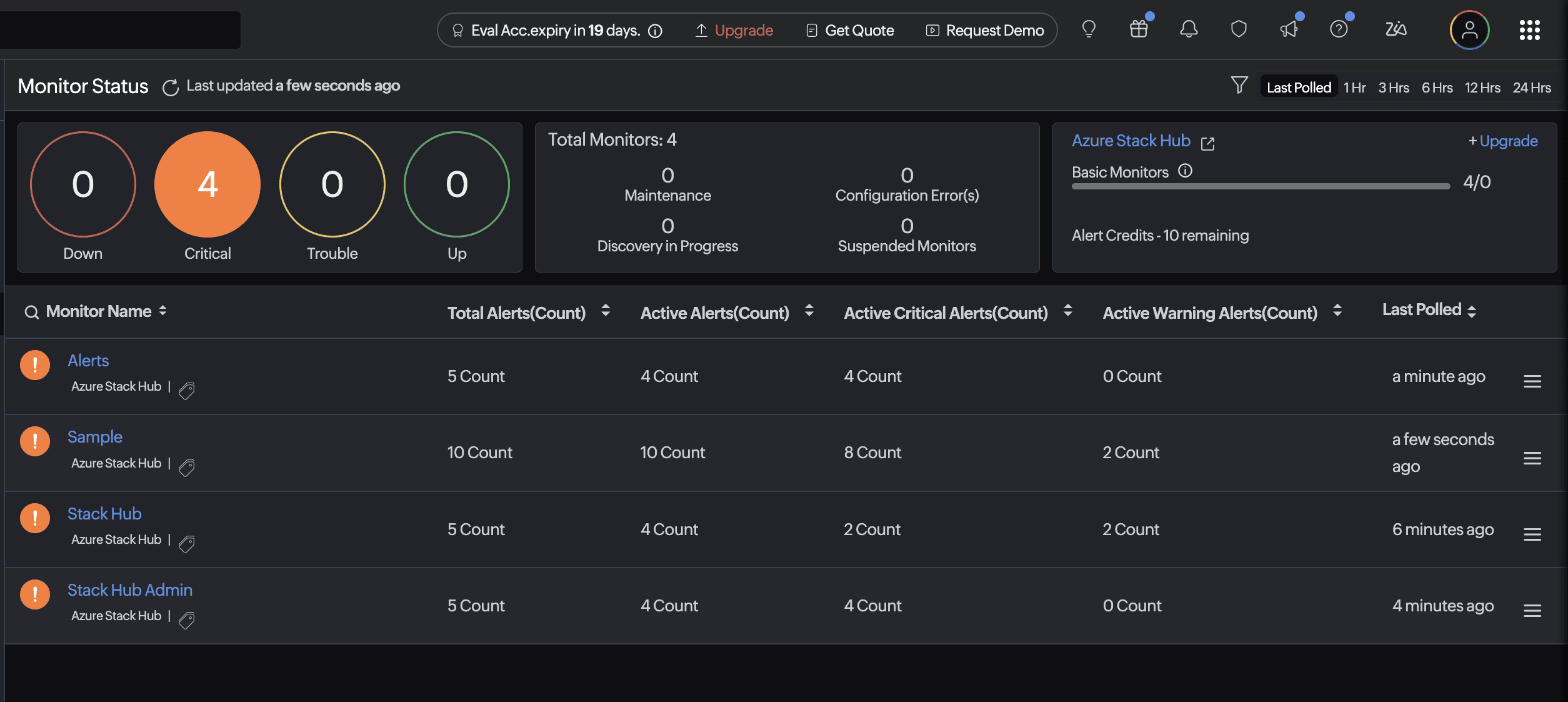Select the 6 Hrs time range
Image resolution: width=1568 pixels, height=702 pixels.
tap(1437, 88)
